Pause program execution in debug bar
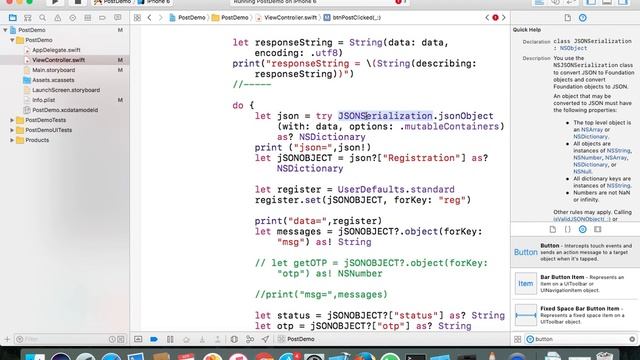Viewport: 640px width, 360px height. [x=170, y=339]
